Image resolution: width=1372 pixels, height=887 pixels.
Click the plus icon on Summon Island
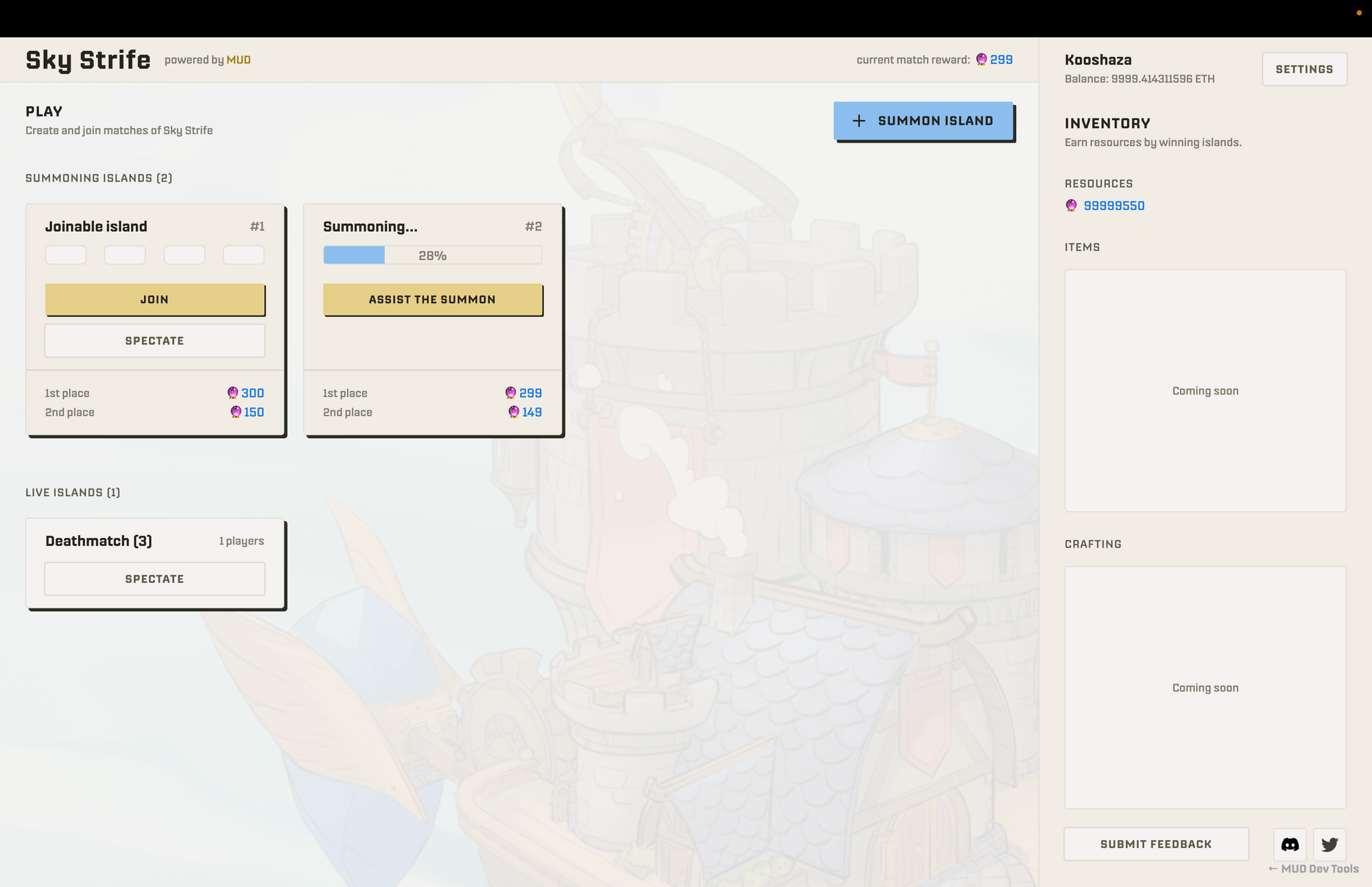coord(859,121)
